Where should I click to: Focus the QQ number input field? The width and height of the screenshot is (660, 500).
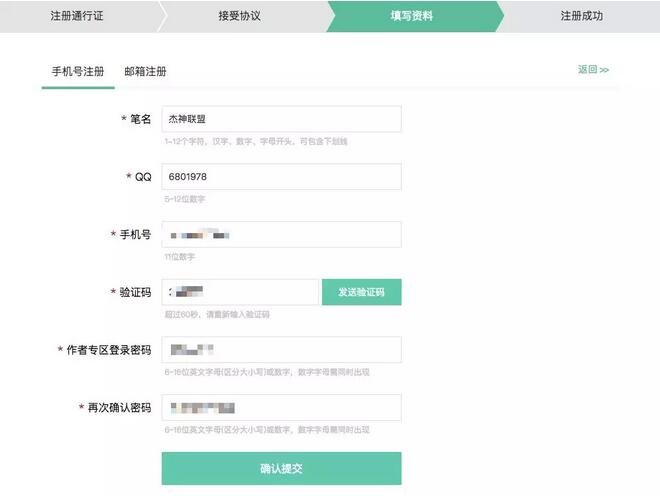coord(281,177)
